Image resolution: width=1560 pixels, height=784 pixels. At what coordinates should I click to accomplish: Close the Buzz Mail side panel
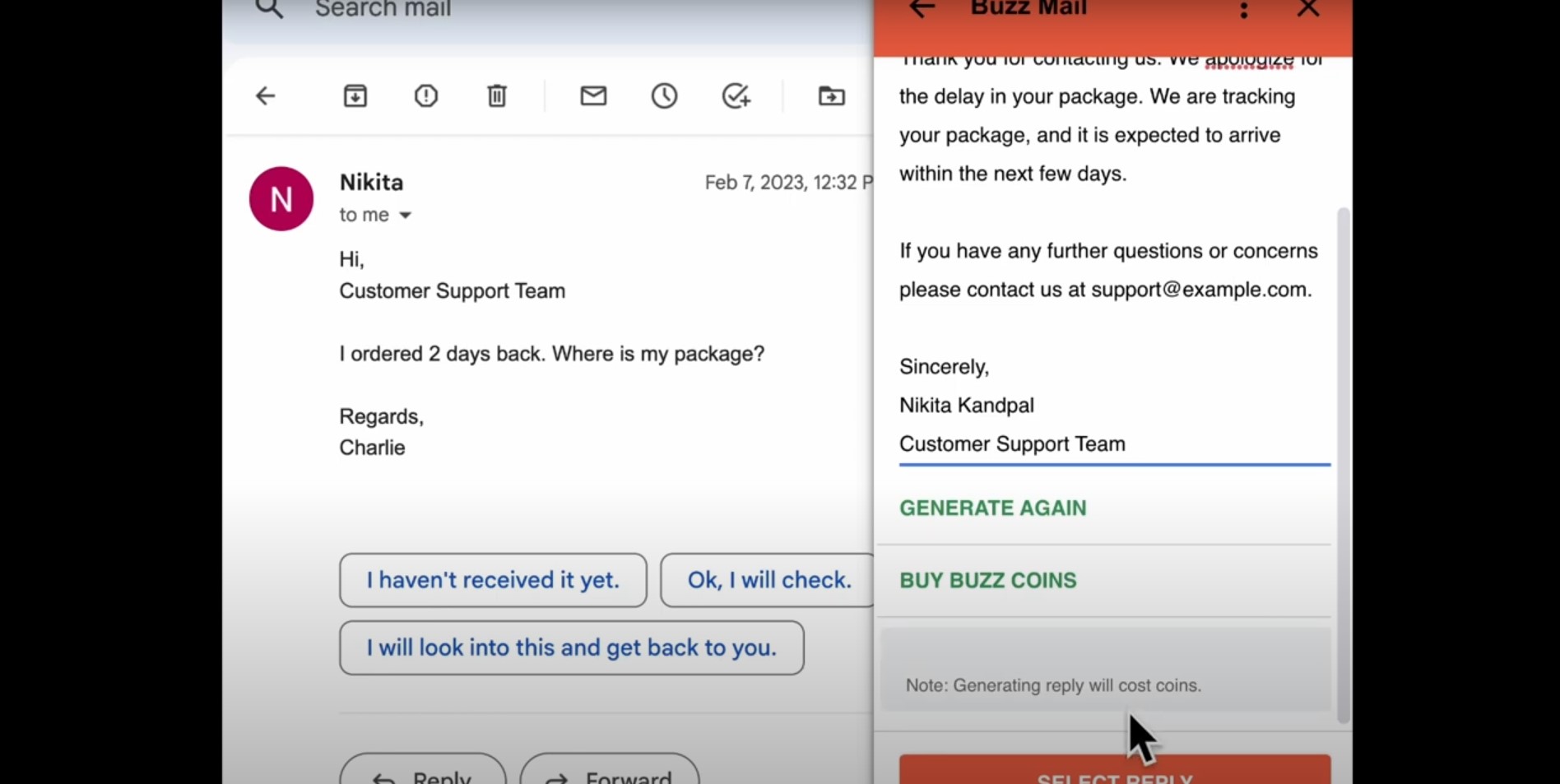1307,9
